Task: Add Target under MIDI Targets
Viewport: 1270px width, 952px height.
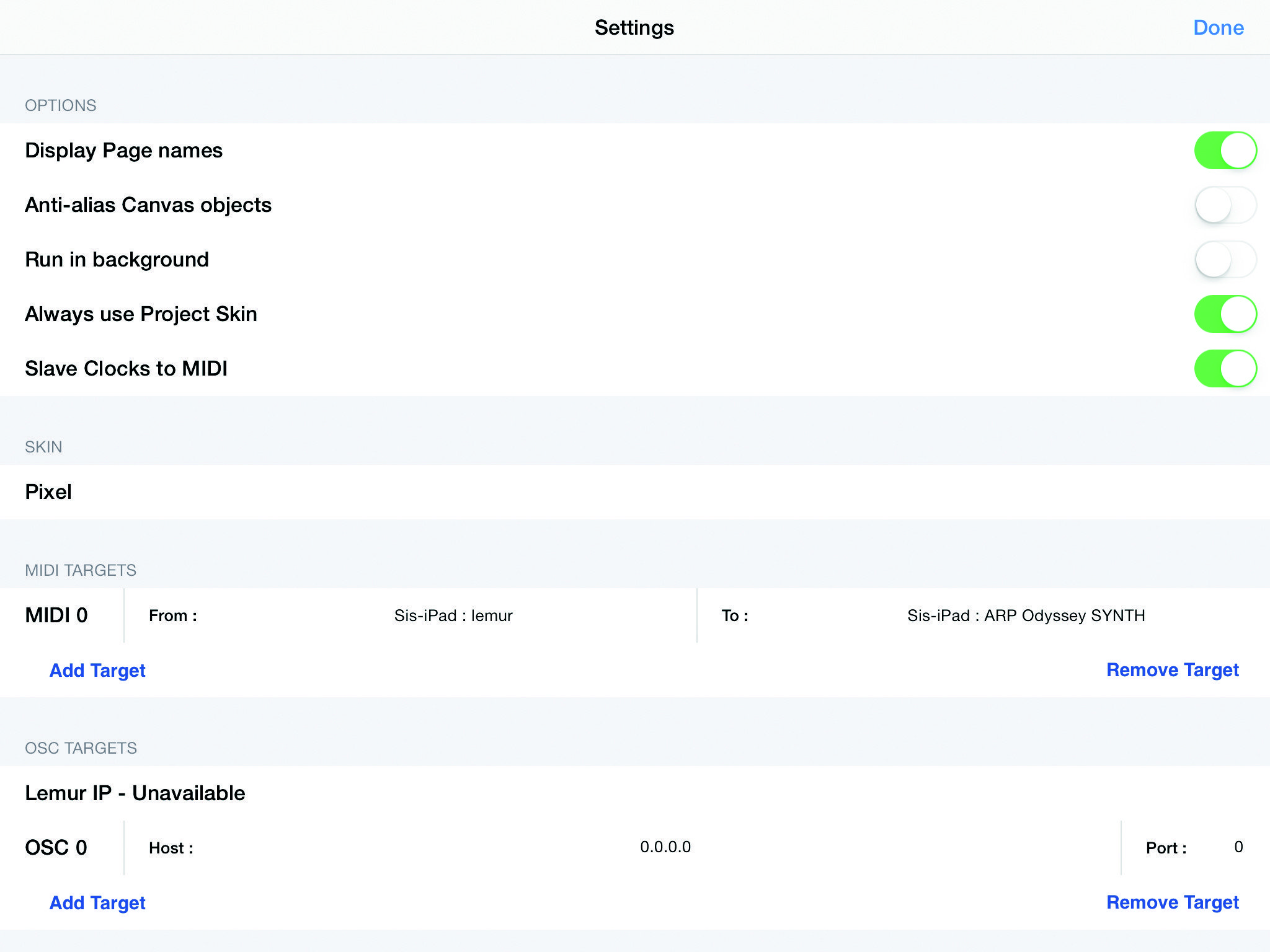Action: (x=97, y=671)
